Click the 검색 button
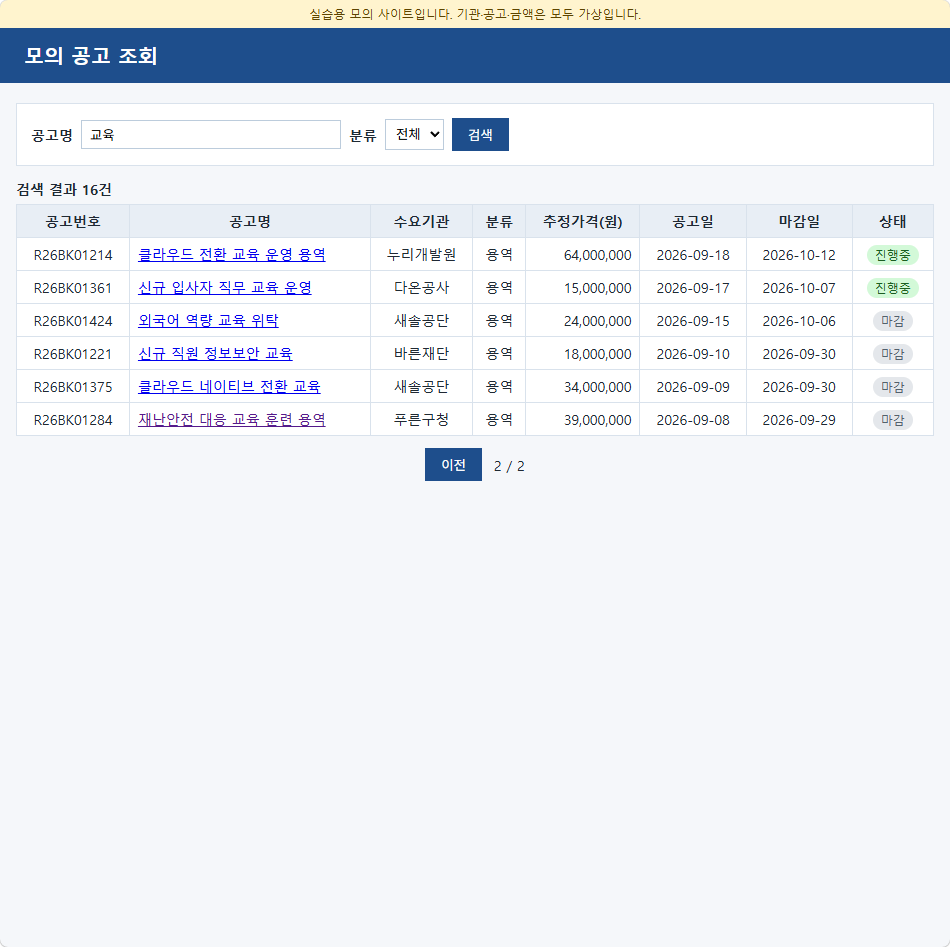This screenshot has width=950, height=947. tap(480, 135)
